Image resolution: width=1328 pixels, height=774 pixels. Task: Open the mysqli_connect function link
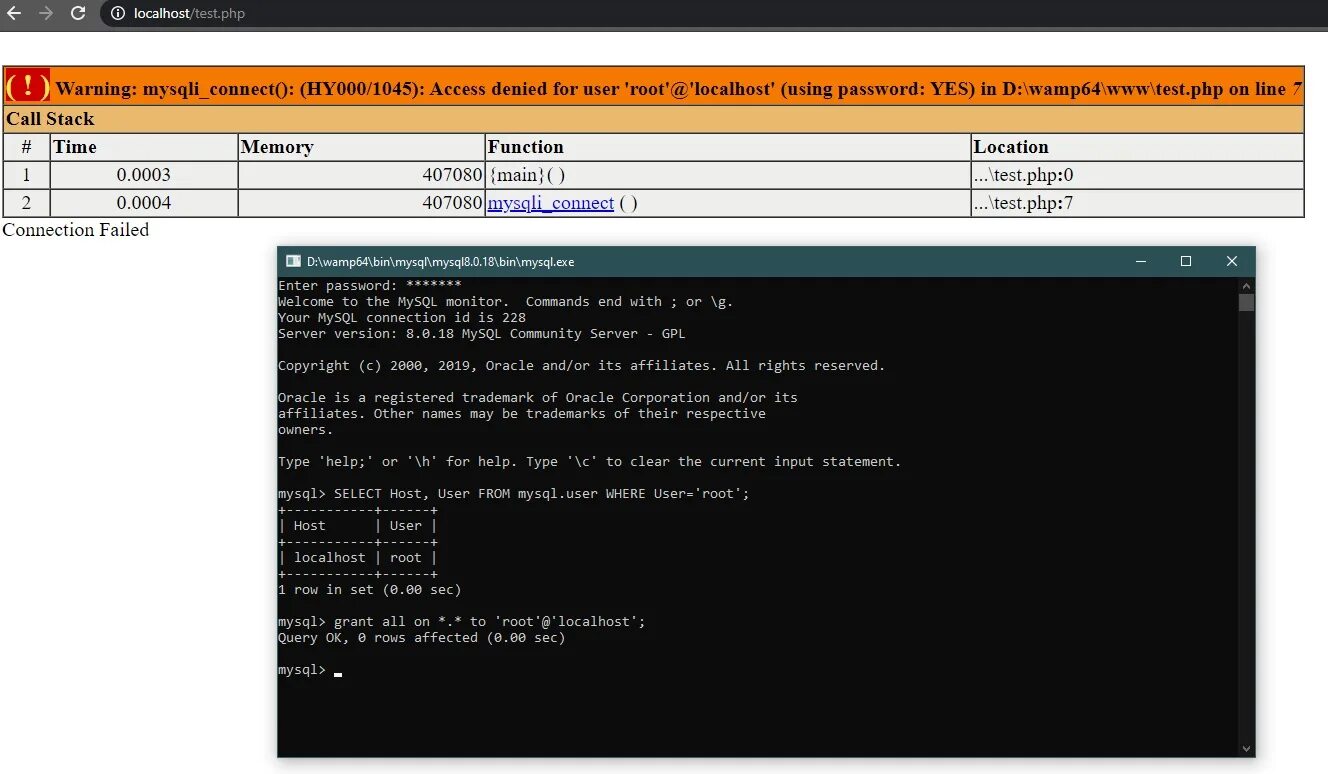[550, 203]
